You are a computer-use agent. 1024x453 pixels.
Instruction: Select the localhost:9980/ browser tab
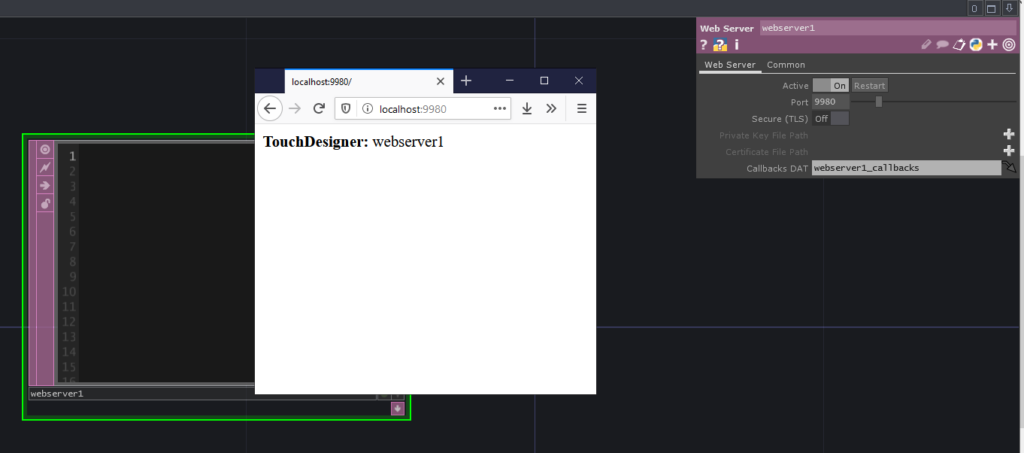[369, 82]
